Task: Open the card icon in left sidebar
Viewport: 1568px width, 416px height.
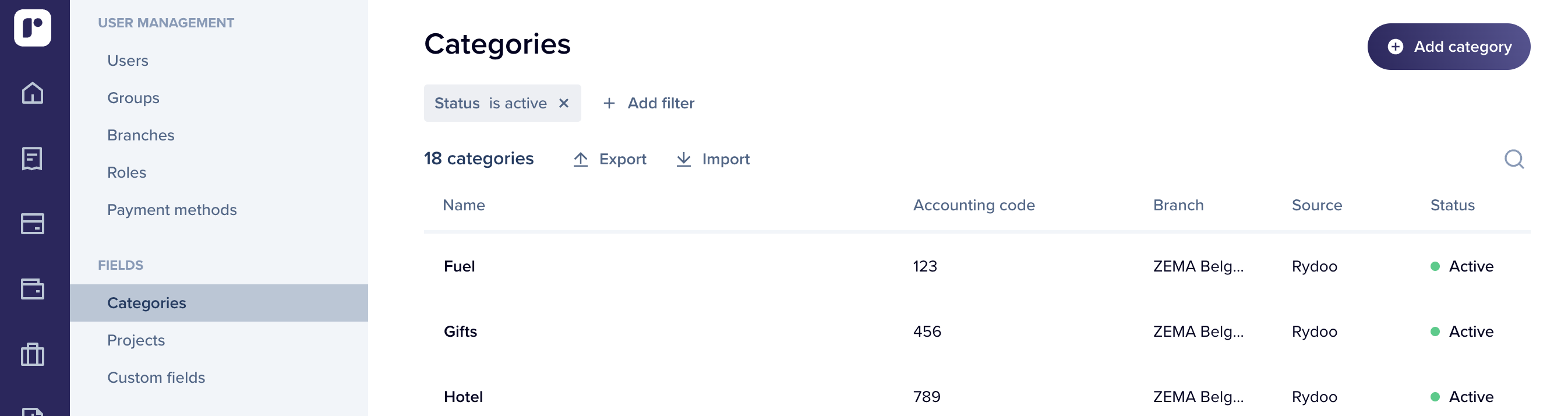Action: pos(32,224)
